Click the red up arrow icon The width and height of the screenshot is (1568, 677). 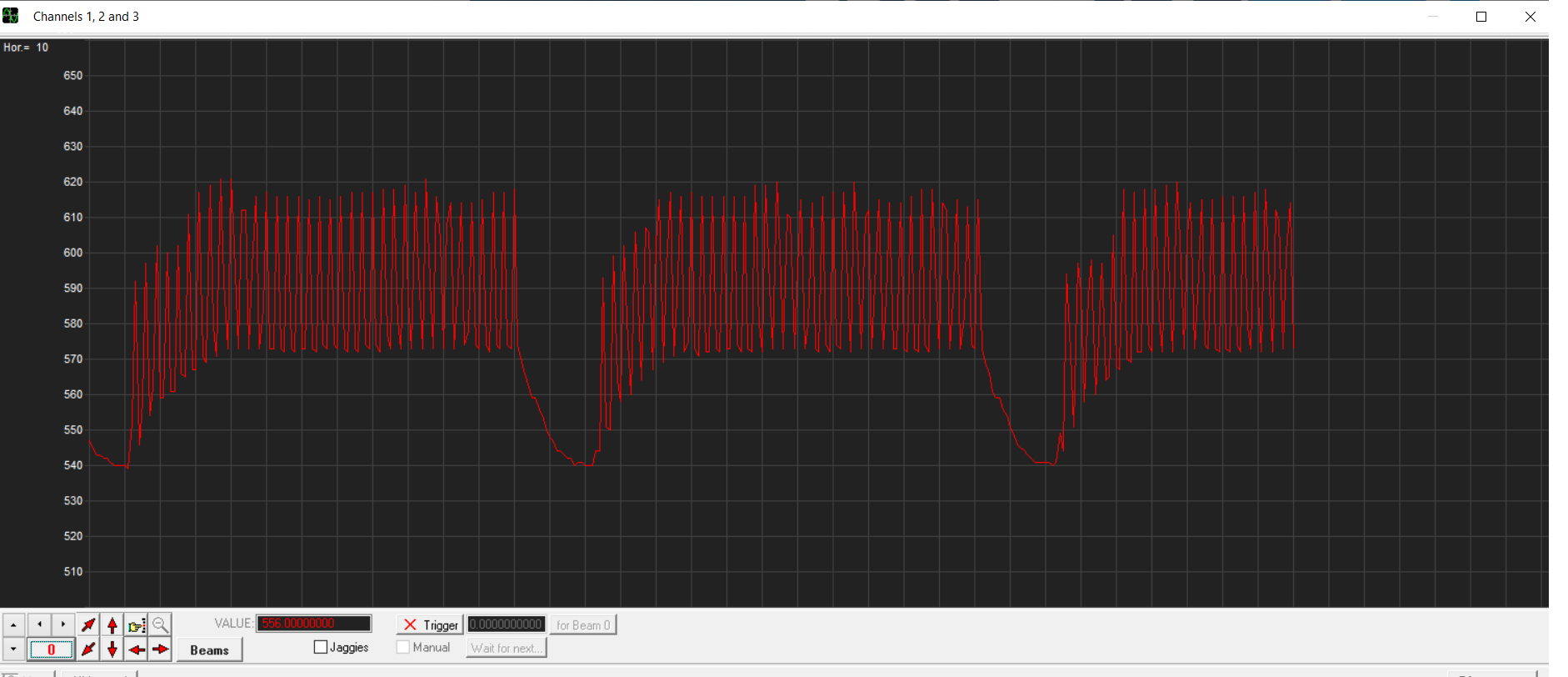pos(112,624)
